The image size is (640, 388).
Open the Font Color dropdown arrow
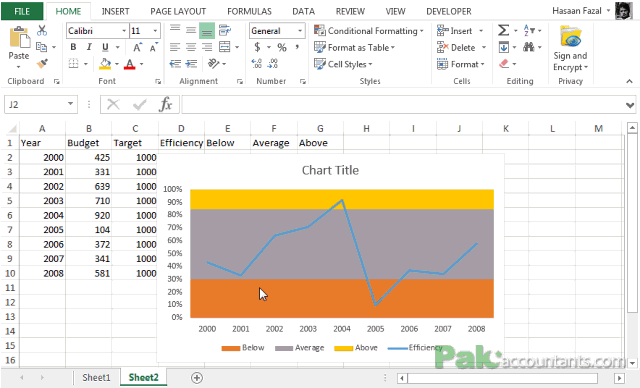142,64
